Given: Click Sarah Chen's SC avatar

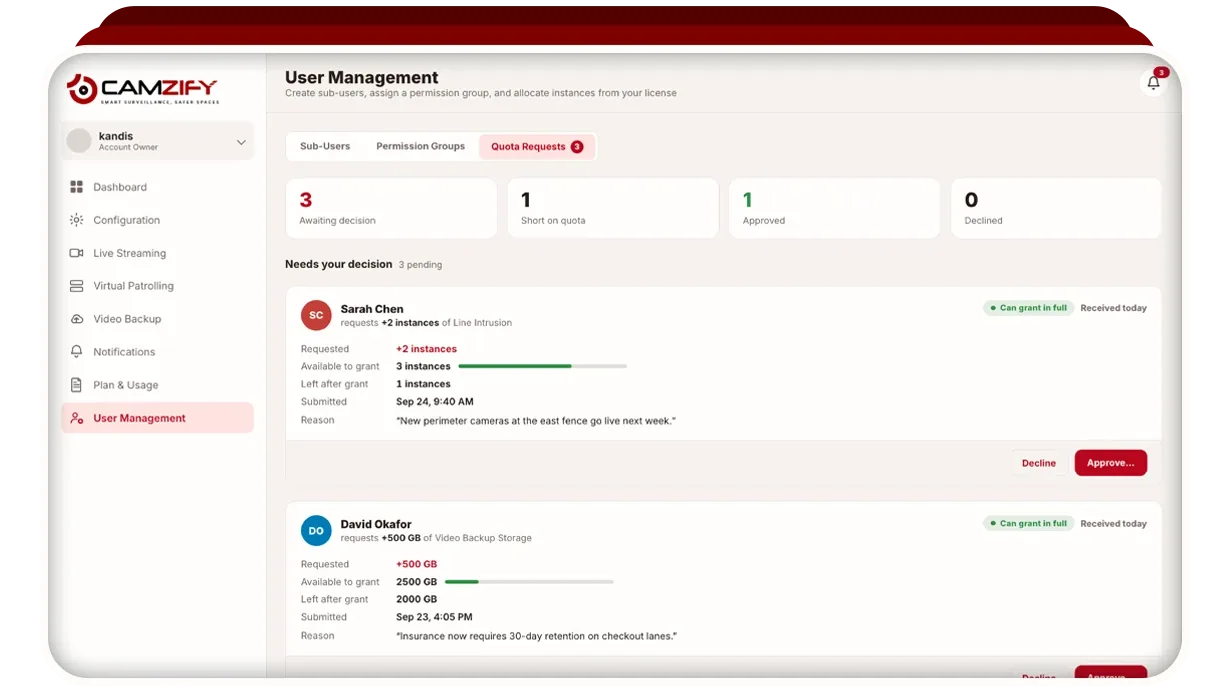Looking at the screenshot, I should 316,315.
